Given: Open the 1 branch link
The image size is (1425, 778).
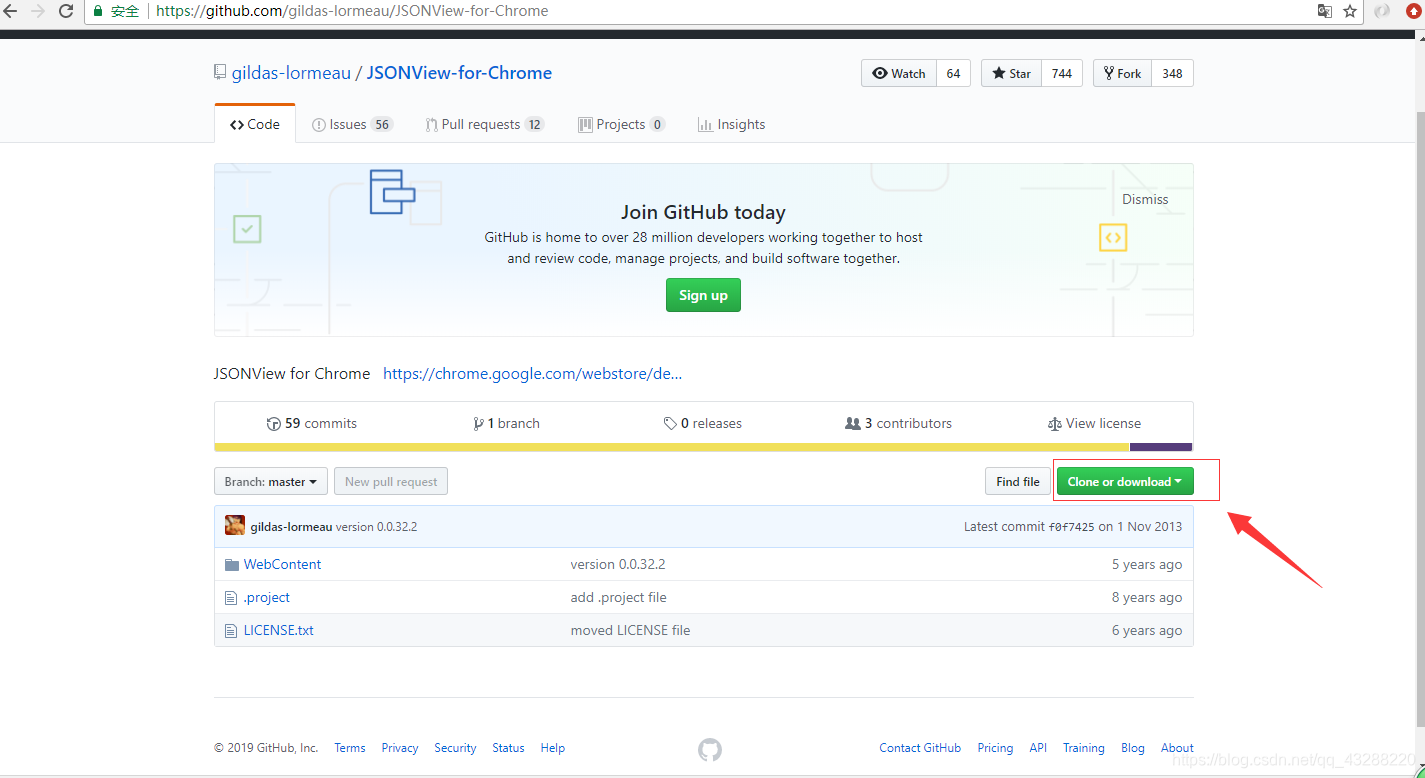Looking at the screenshot, I should (x=507, y=423).
